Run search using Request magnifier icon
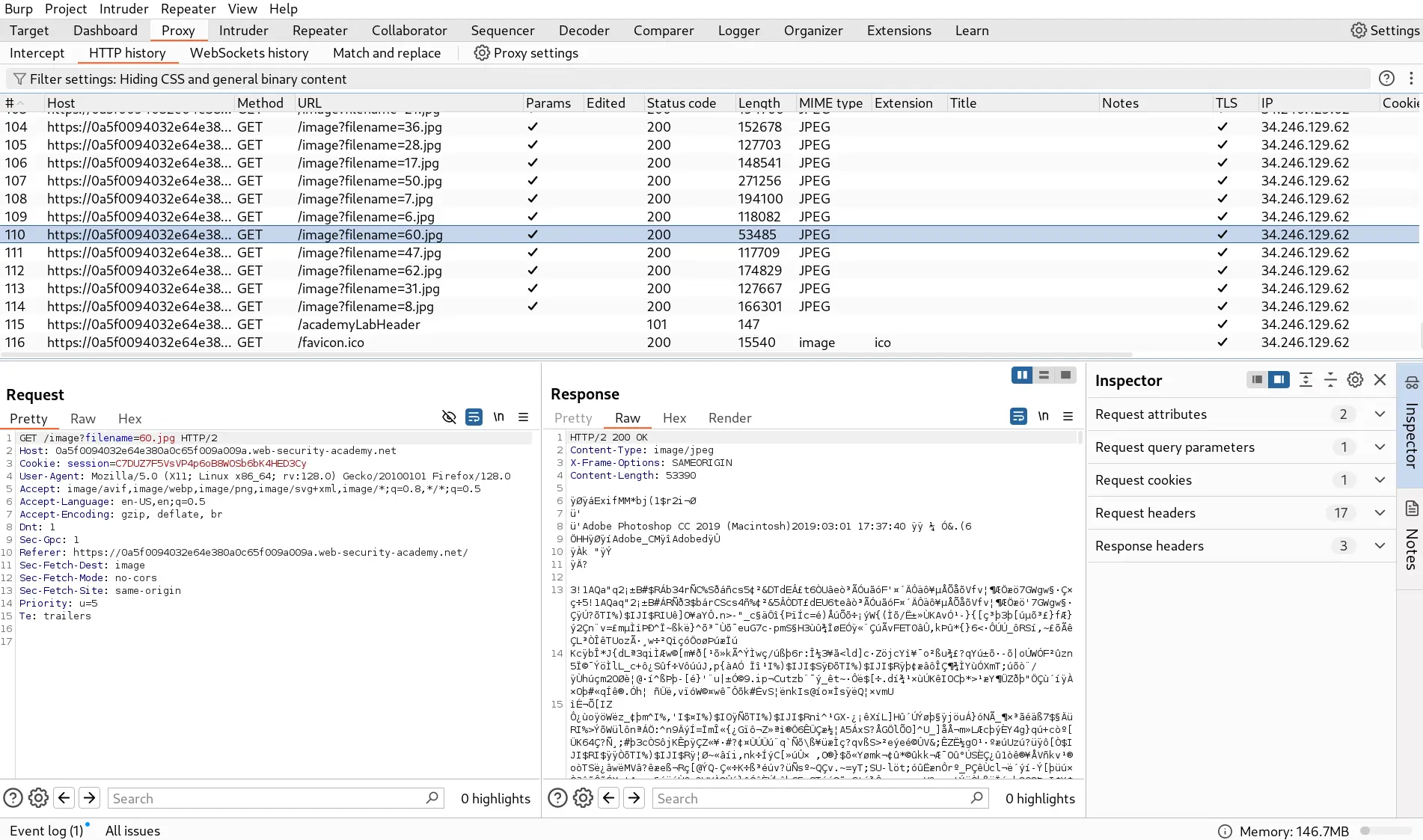The width and height of the screenshot is (1423, 840). coord(432,798)
